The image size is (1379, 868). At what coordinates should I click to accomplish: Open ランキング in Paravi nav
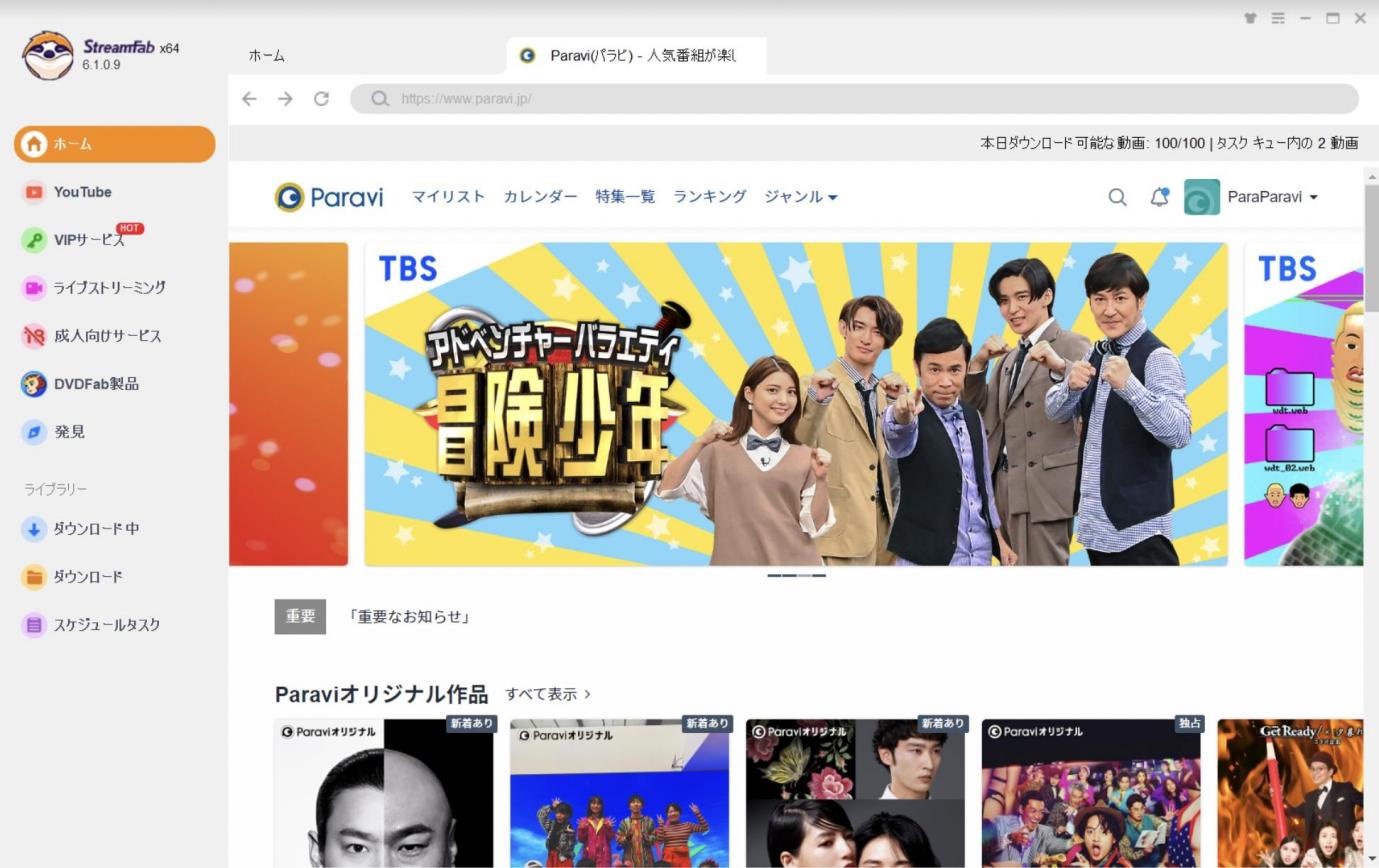(710, 197)
